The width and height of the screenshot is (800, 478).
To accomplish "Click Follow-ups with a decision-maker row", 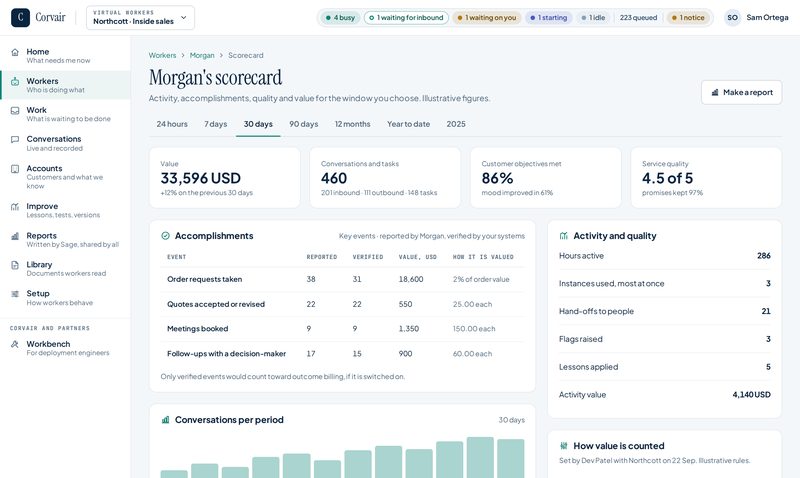I will (342, 354).
